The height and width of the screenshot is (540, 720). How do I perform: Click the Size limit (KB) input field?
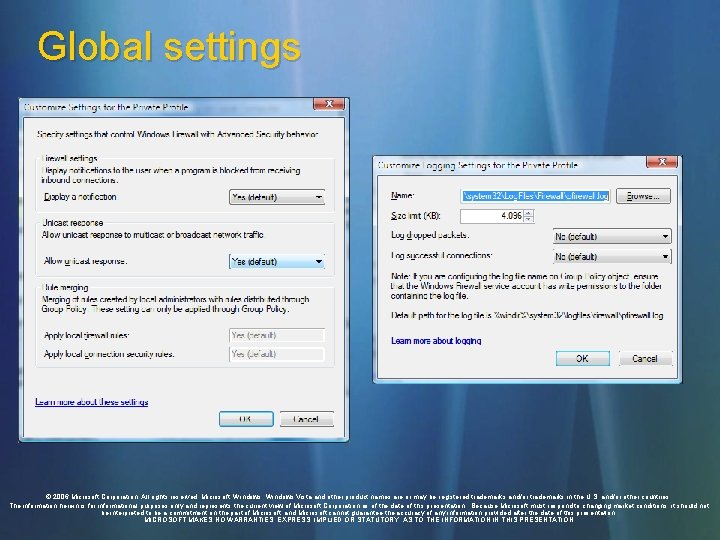tap(492, 216)
